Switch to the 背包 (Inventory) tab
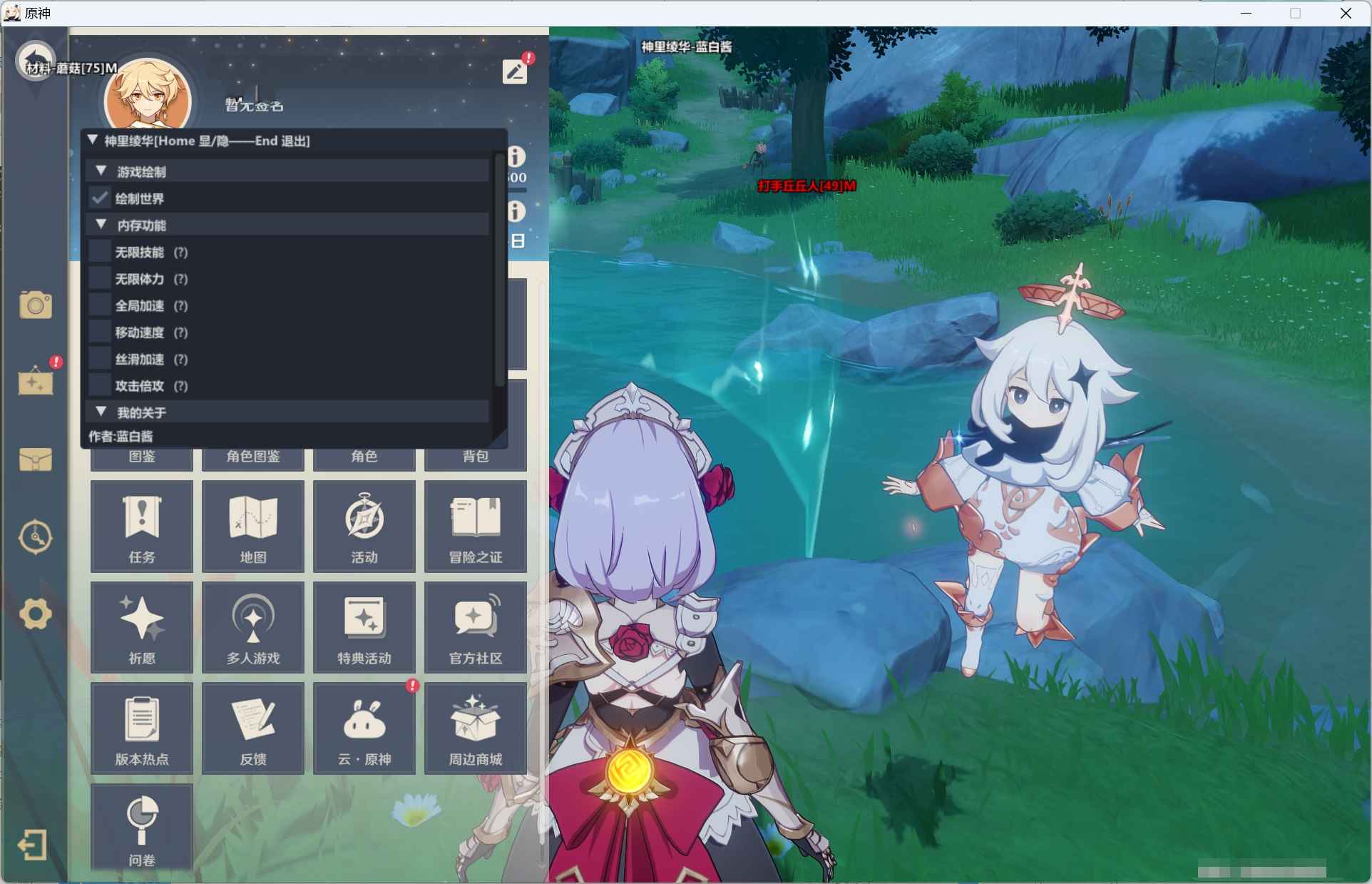Viewport: 1372px width, 884px height. pyautogui.click(x=474, y=457)
